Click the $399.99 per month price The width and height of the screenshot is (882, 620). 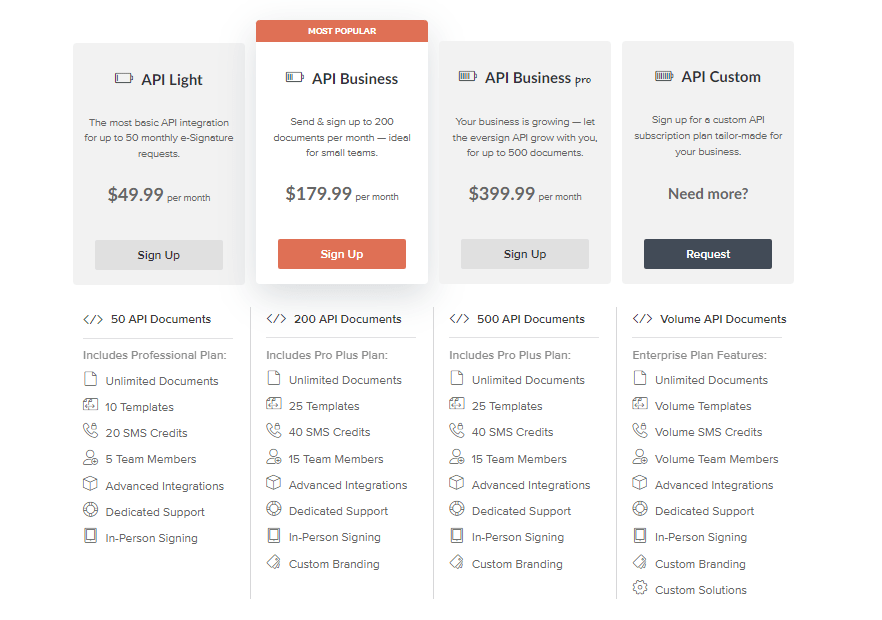tap(524, 193)
